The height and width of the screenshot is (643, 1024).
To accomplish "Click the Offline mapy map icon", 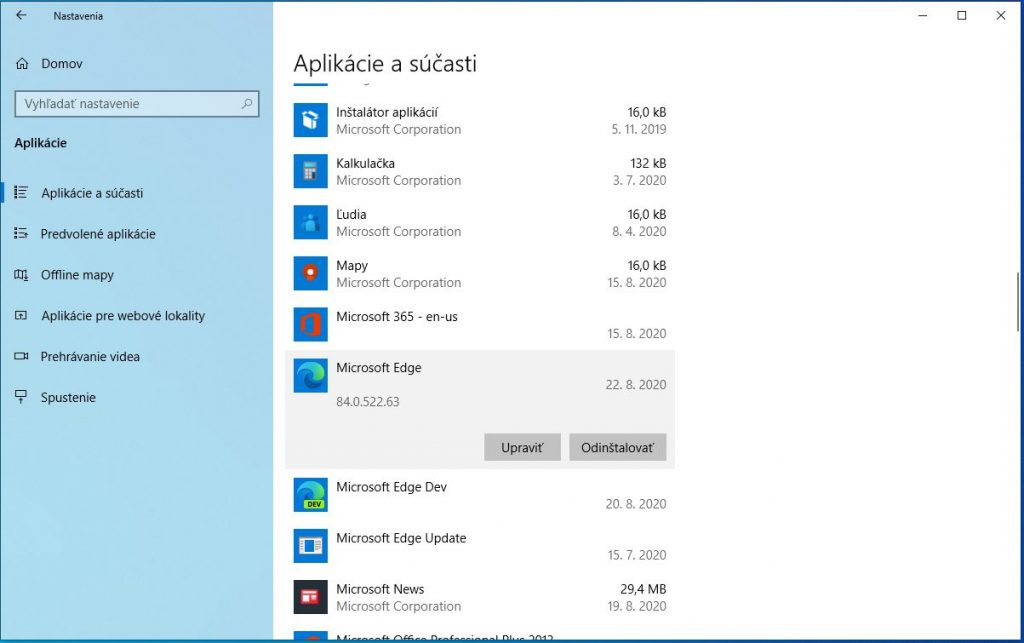I will coord(21,275).
